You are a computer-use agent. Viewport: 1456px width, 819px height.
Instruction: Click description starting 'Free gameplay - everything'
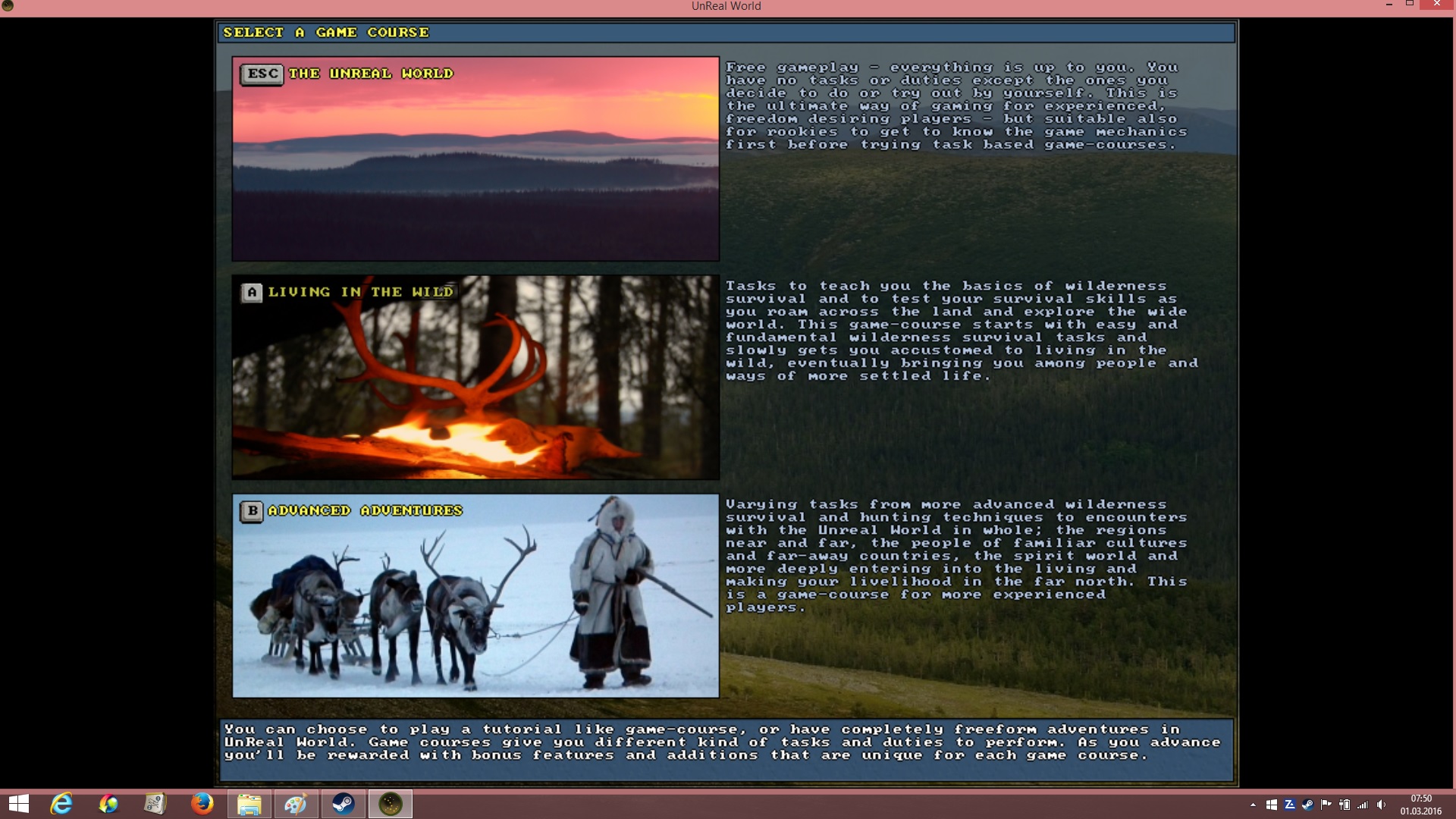[x=955, y=106]
